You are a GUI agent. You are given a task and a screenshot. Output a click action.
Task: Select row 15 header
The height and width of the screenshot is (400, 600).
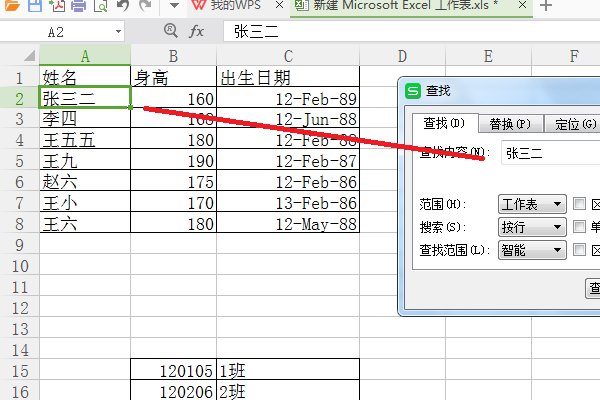tap(20, 371)
